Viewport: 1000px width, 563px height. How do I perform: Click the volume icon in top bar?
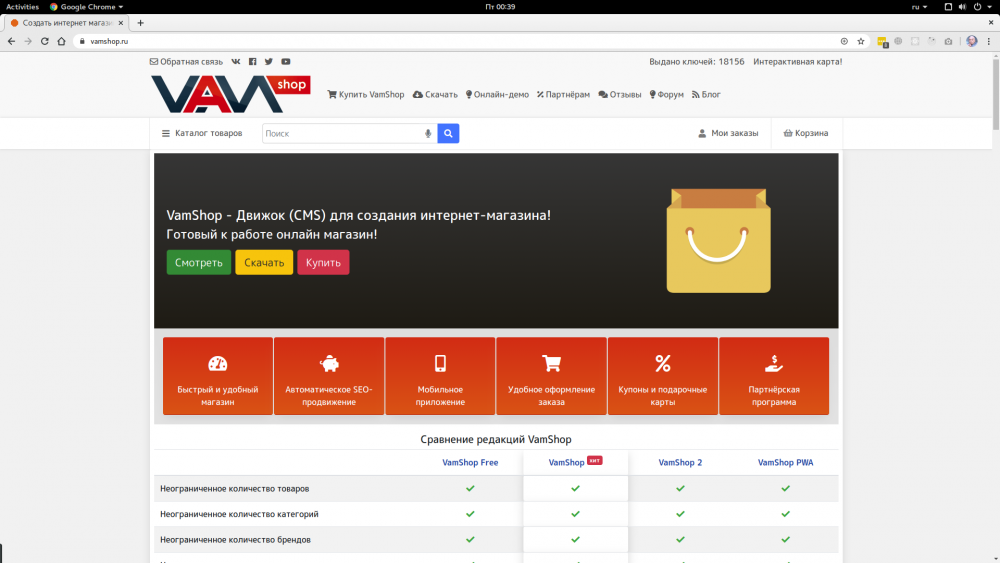pos(962,6)
